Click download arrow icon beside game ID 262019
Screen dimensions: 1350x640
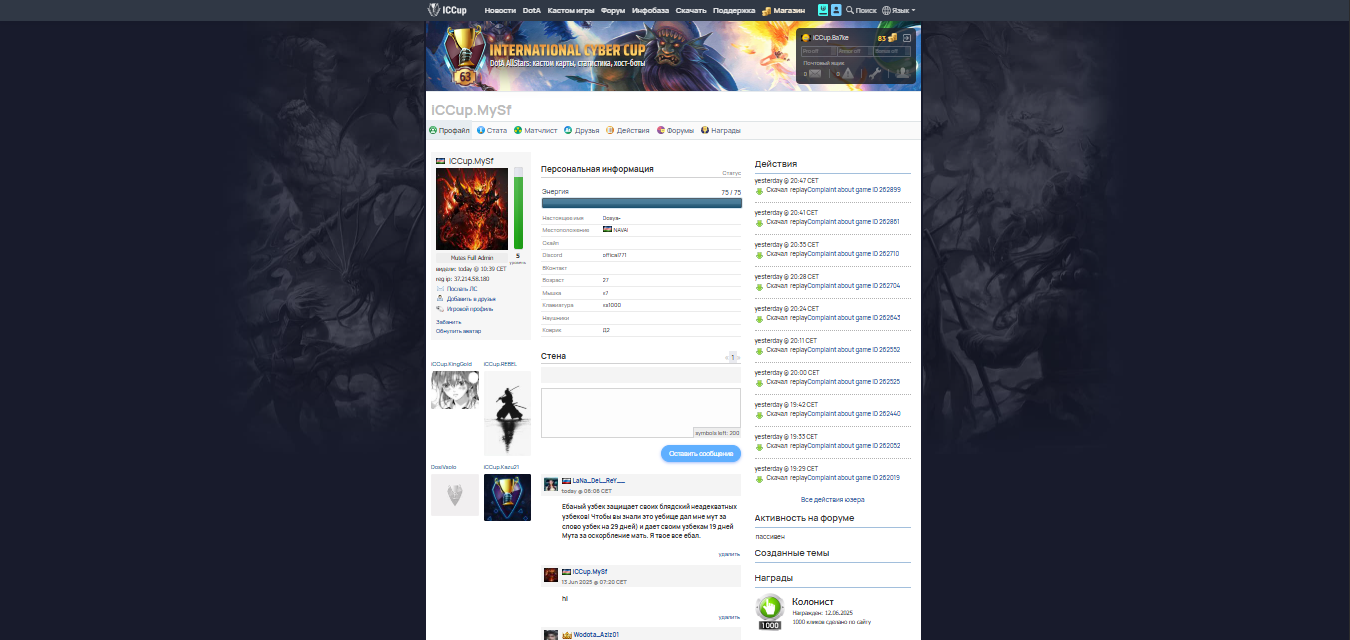pos(759,478)
